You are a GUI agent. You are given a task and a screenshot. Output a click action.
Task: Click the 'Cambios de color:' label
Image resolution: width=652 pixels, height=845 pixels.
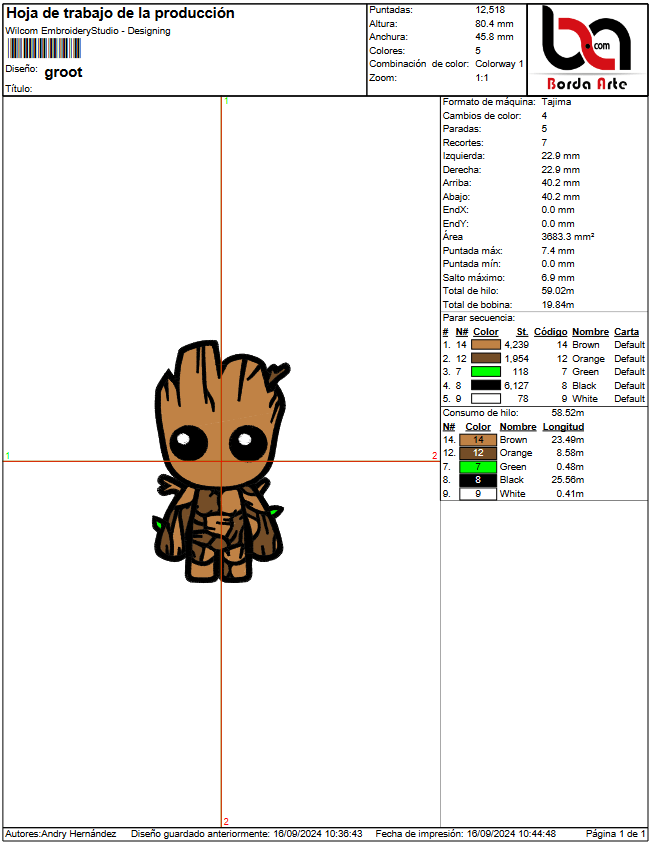click(482, 116)
